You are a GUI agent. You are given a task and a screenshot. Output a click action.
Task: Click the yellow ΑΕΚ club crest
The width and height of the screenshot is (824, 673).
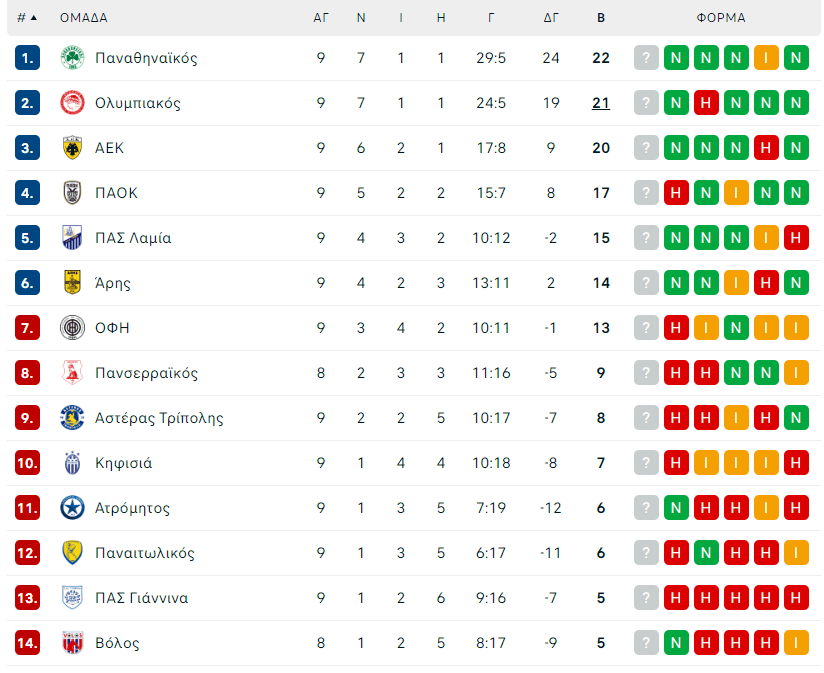(72, 148)
